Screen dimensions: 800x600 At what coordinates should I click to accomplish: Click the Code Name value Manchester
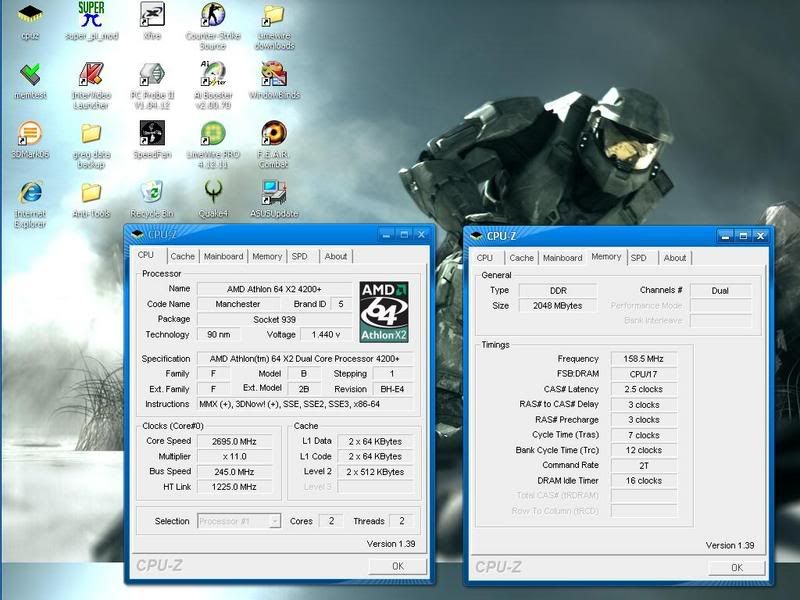click(x=238, y=304)
